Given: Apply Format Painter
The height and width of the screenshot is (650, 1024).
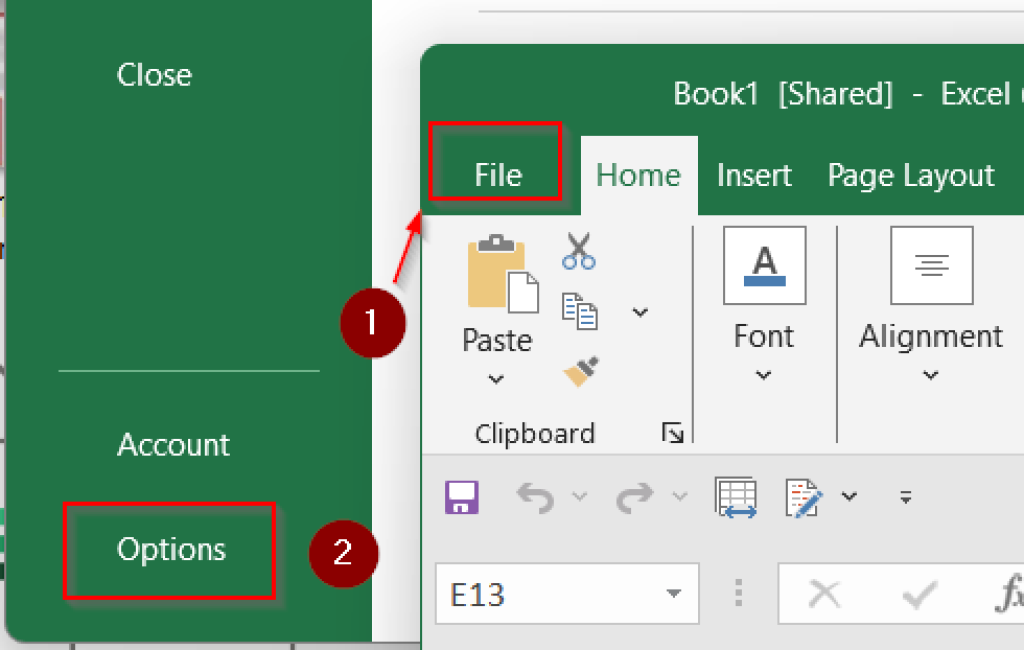Looking at the screenshot, I should 578,370.
